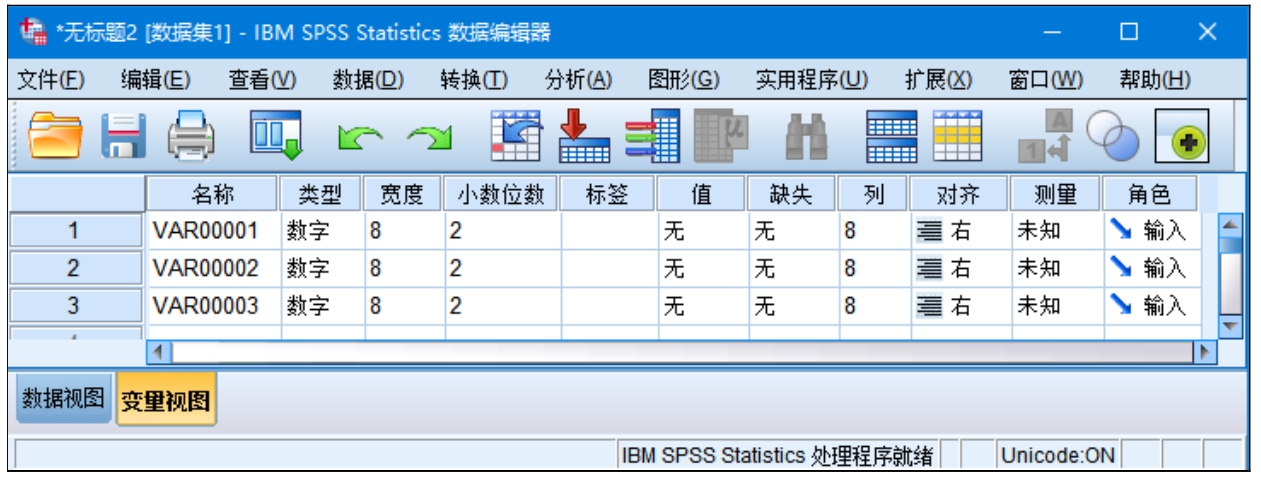
Task: Click the 标签 column header
Action: tap(609, 193)
